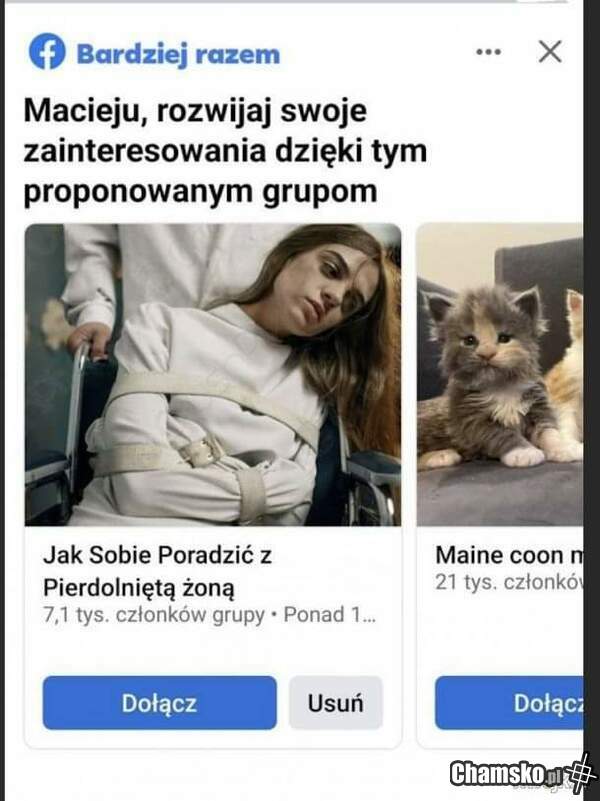The image size is (600, 801).
Task: Click the proponowanym grupom heading line
Action: pyautogui.click(x=200, y=192)
